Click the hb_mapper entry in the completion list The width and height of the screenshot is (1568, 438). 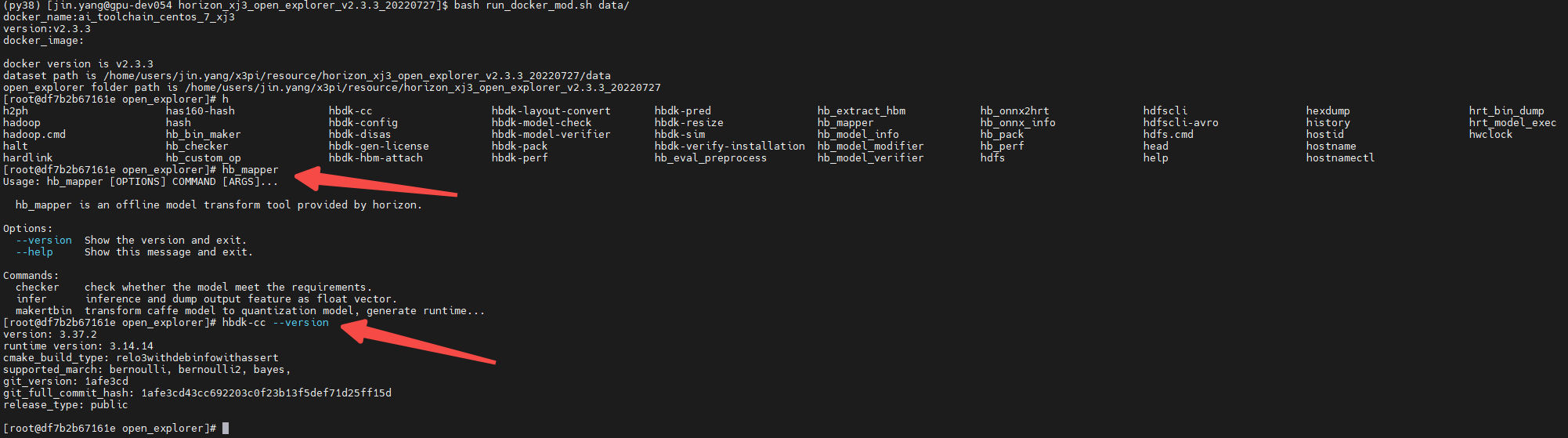click(x=845, y=123)
